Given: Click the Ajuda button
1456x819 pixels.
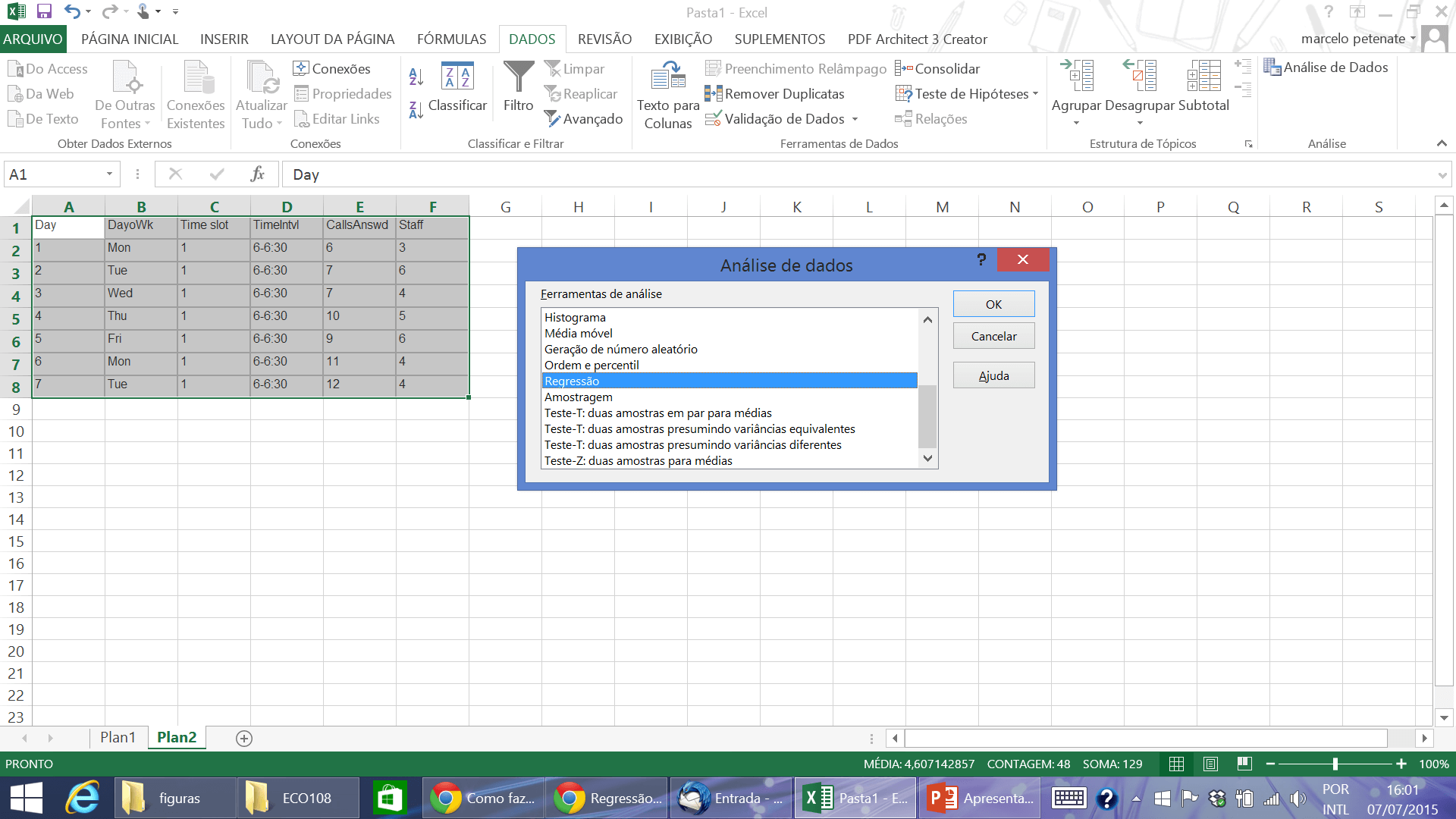Looking at the screenshot, I should pyautogui.click(x=993, y=375).
